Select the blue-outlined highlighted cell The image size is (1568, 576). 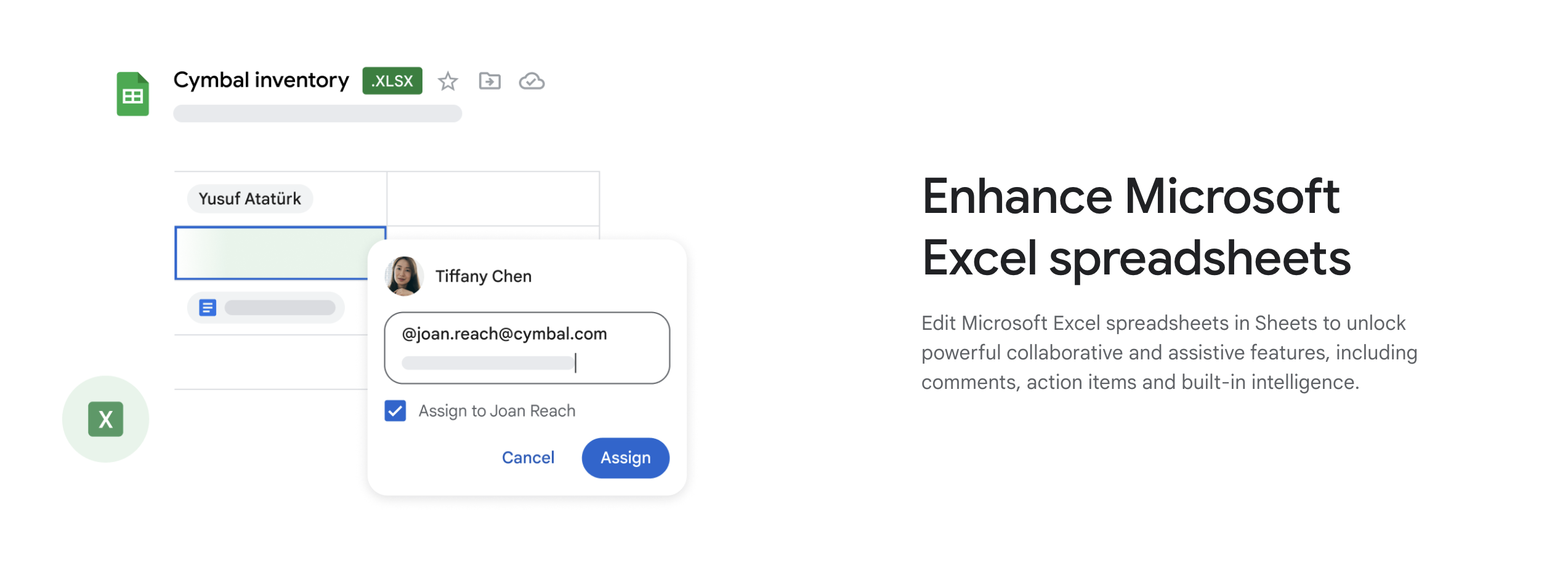point(271,253)
